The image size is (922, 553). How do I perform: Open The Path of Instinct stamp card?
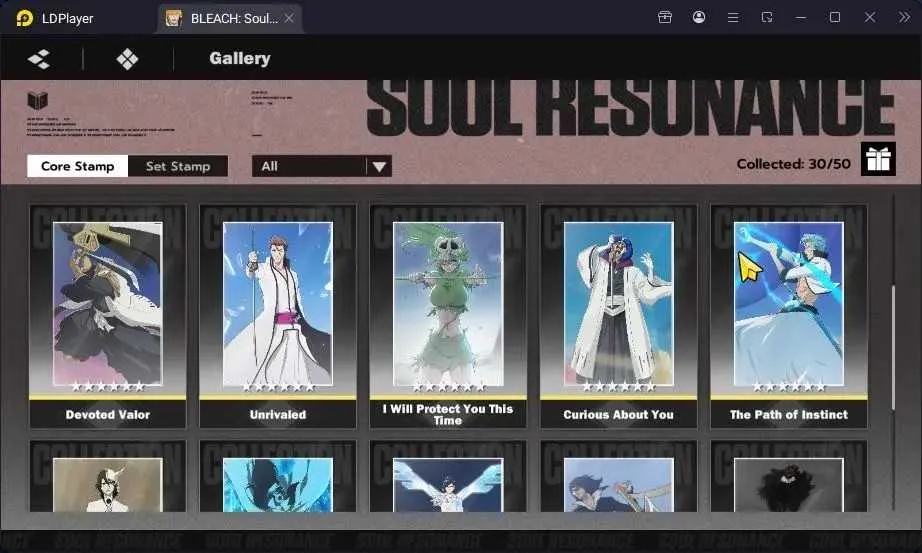(789, 316)
